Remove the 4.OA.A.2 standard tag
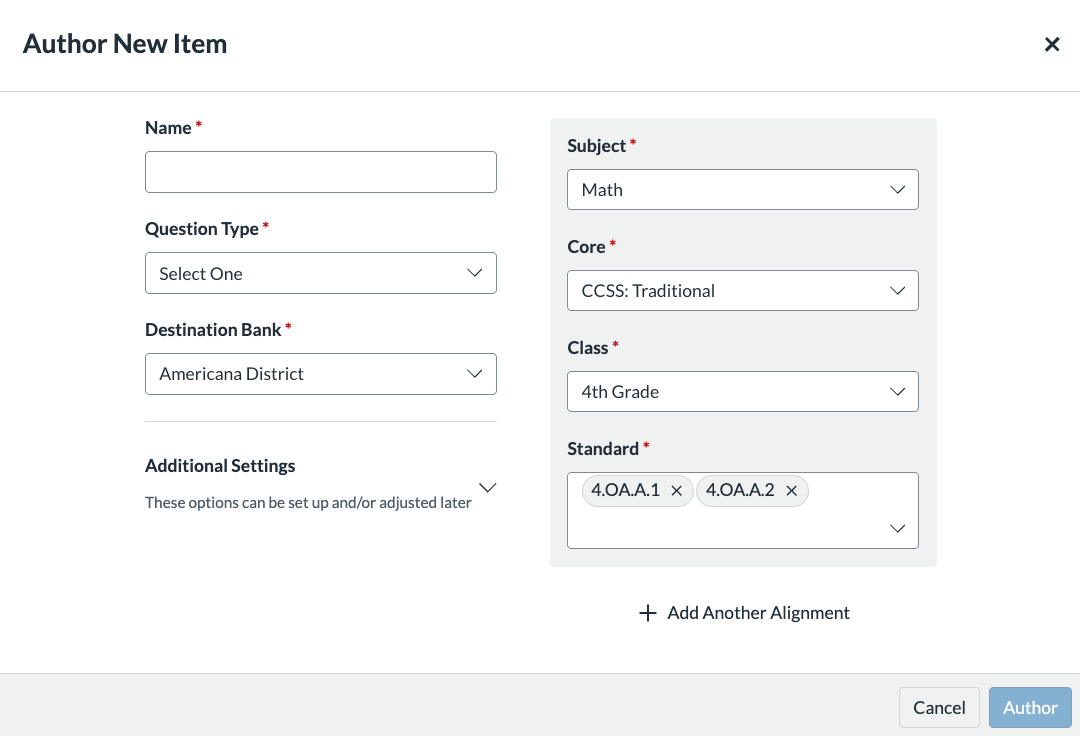The width and height of the screenshot is (1080, 736). pyautogui.click(x=791, y=491)
